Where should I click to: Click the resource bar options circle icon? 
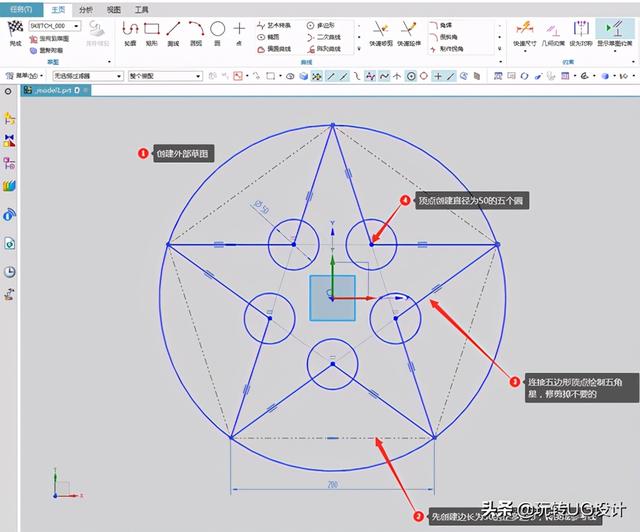(x=8, y=91)
